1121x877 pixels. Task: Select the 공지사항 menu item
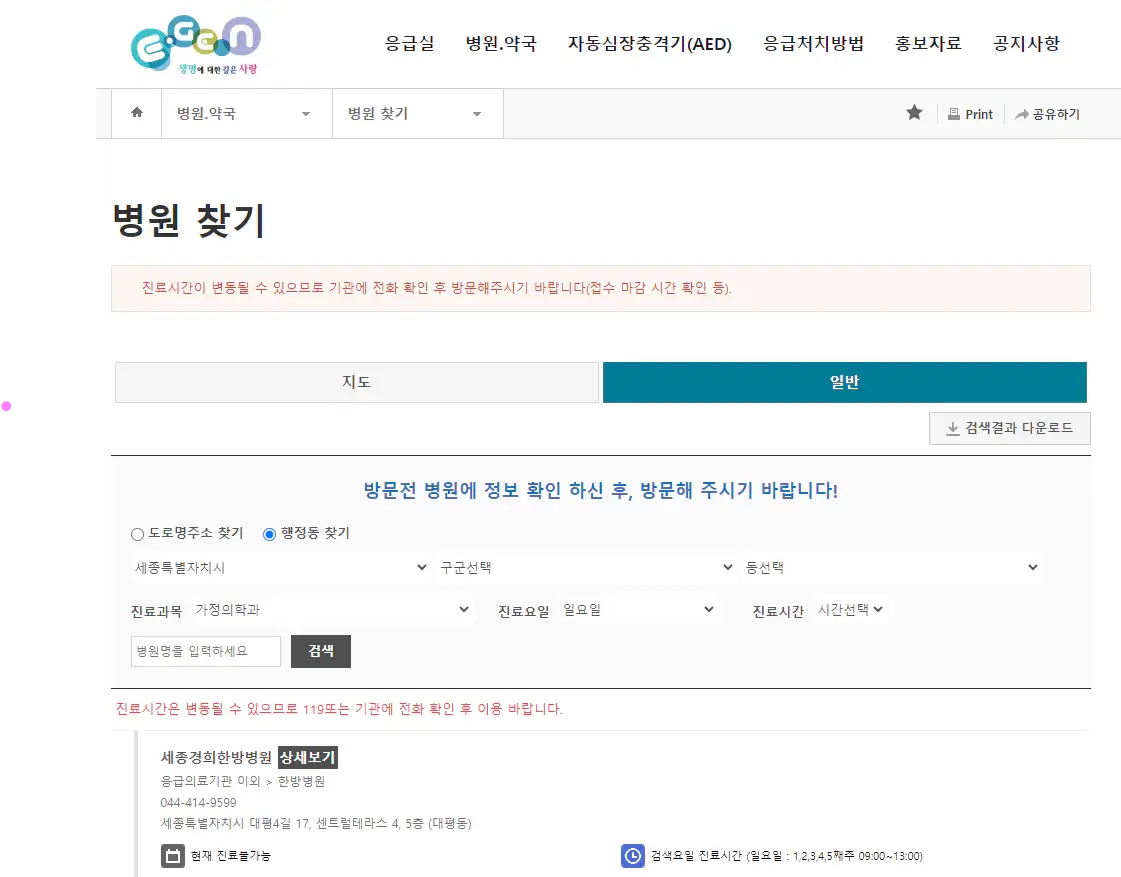click(x=1028, y=44)
